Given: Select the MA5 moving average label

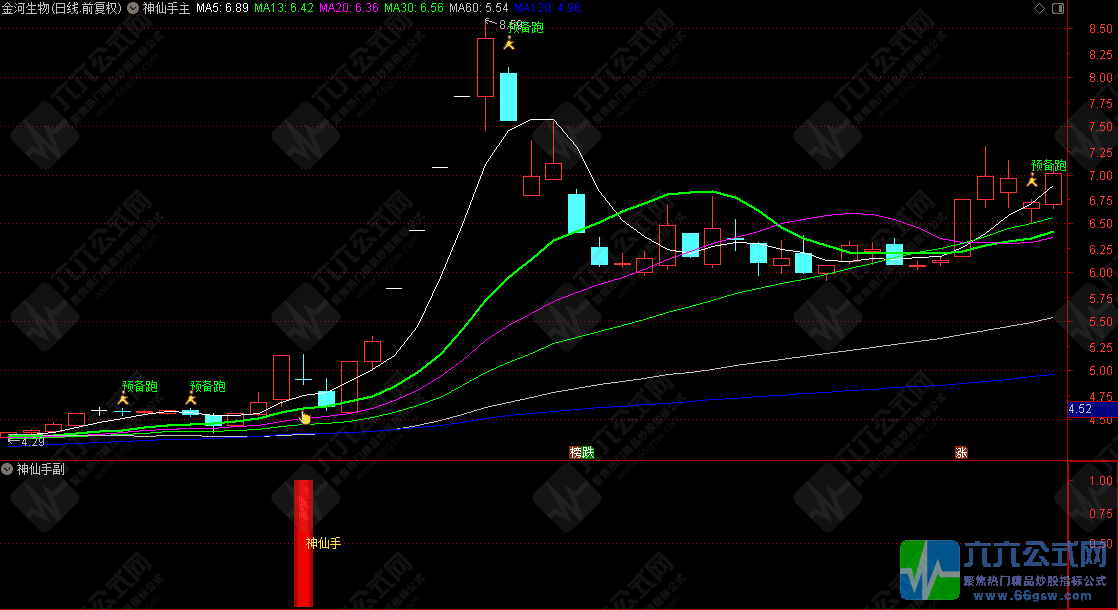Looking at the screenshot, I should click(x=222, y=8).
